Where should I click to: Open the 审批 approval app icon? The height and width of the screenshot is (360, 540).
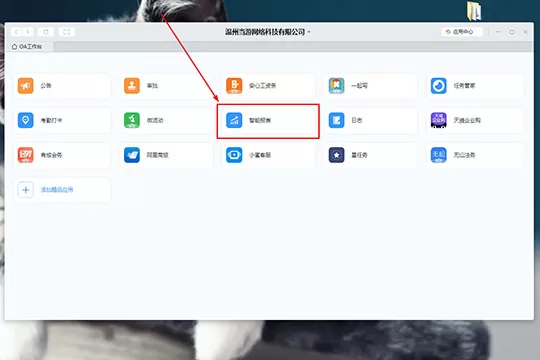tap(132, 86)
